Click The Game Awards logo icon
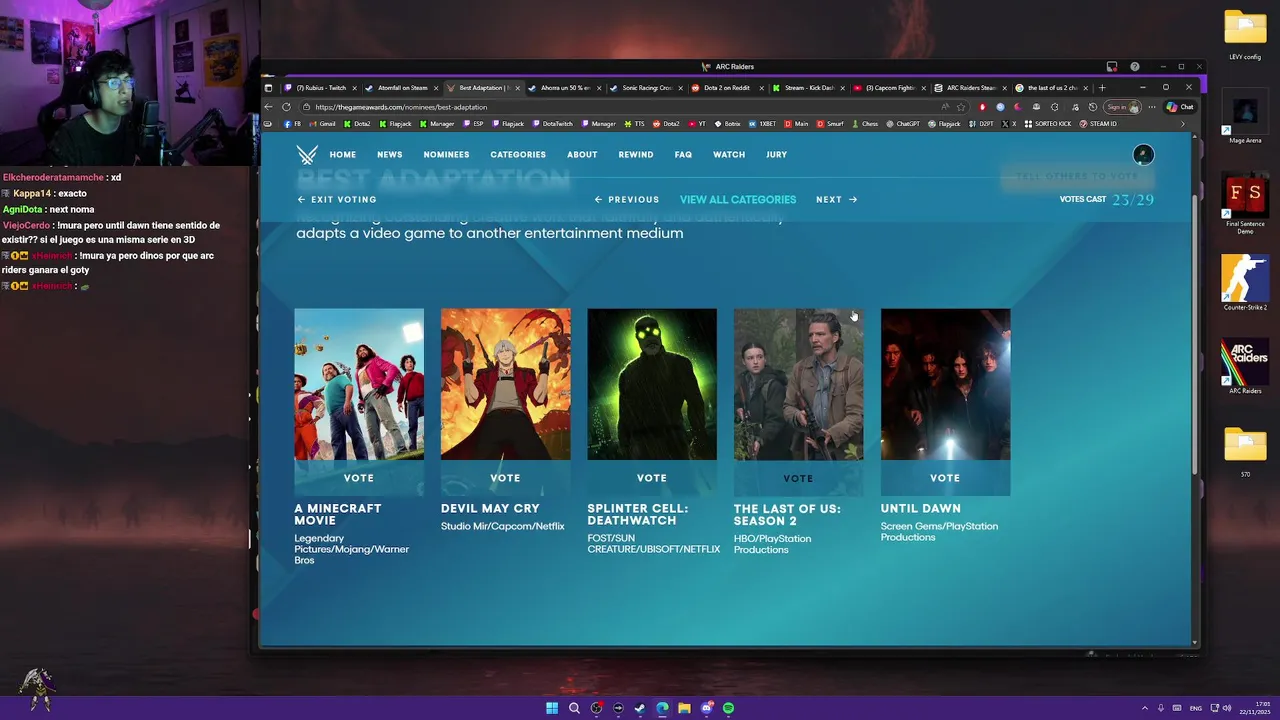Viewport: 1280px width, 720px height. 307,154
